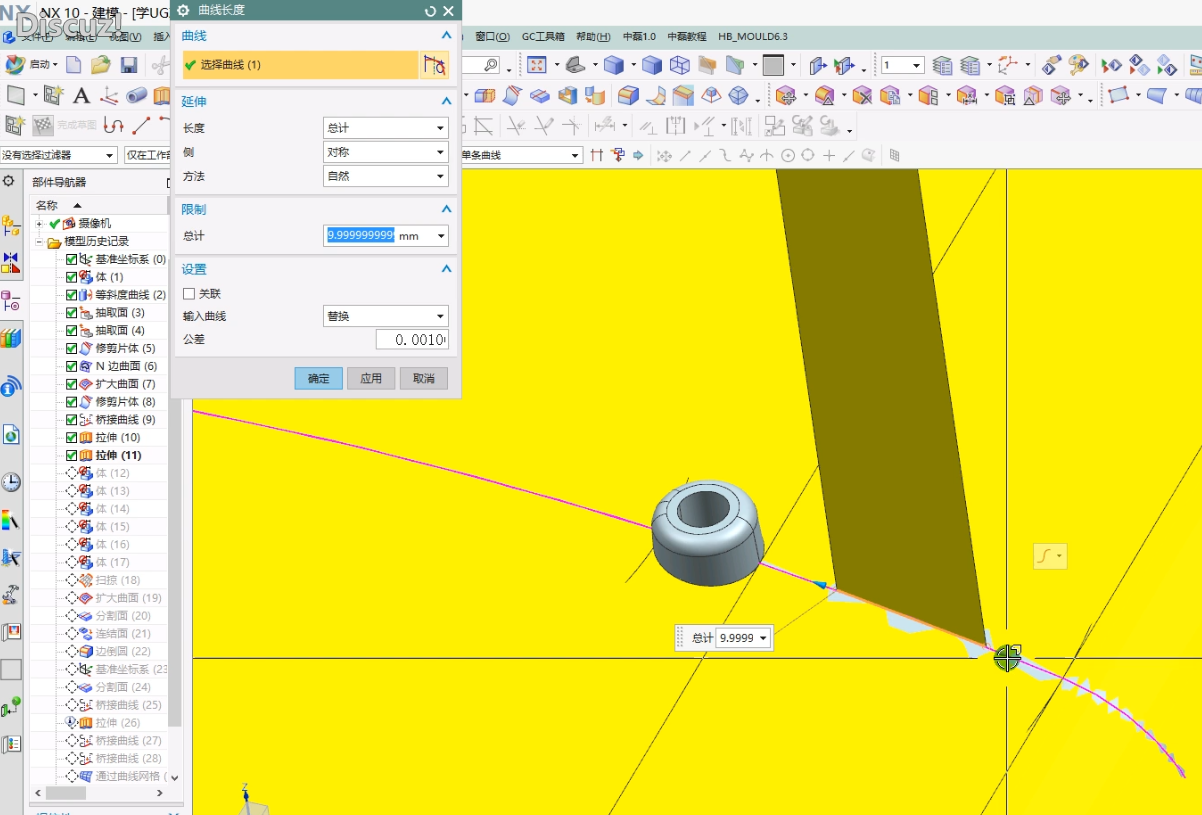Click the yellow curve handle icon in viewport

click(x=1050, y=556)
